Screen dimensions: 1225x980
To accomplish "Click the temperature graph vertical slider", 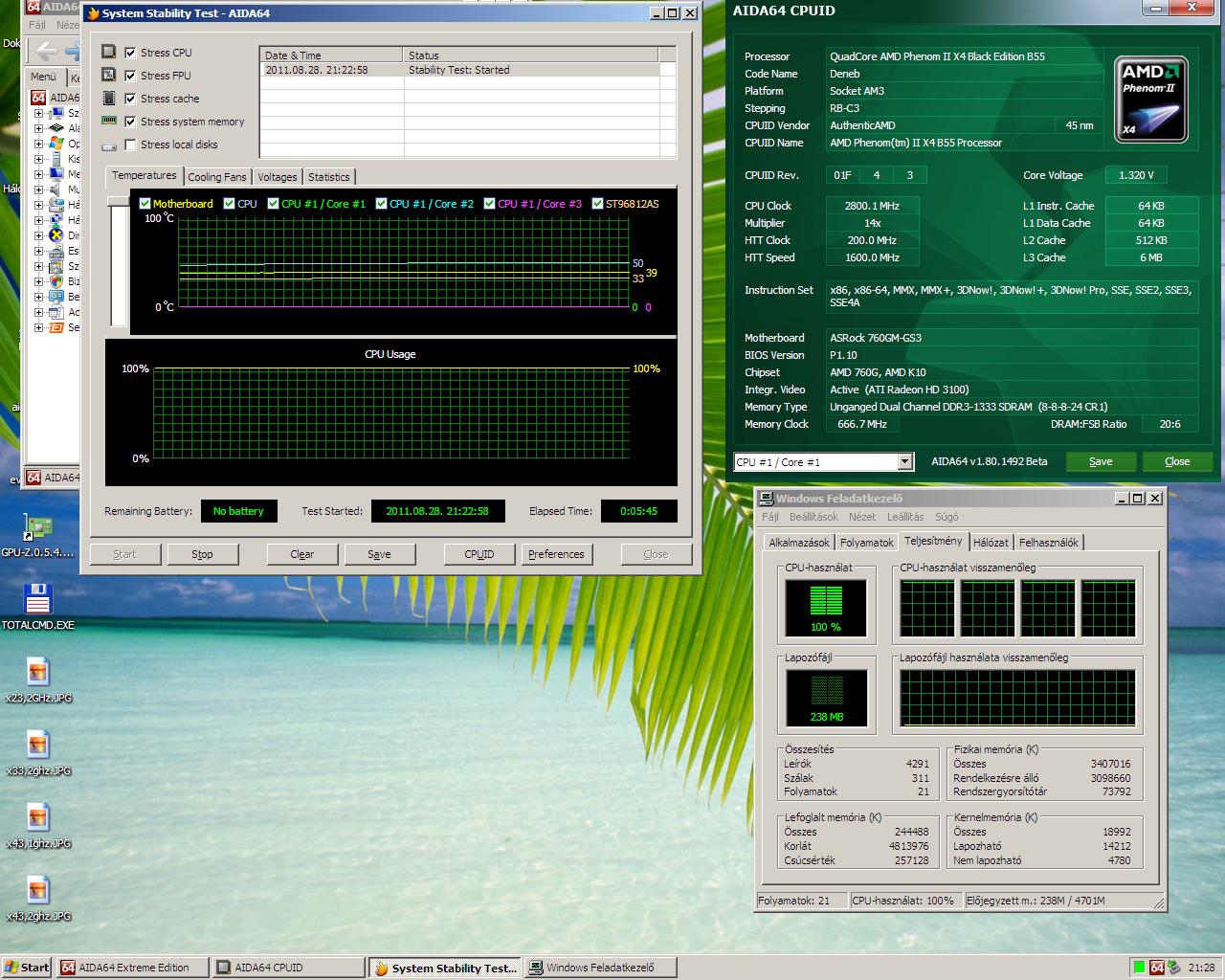I will point(120,261).
